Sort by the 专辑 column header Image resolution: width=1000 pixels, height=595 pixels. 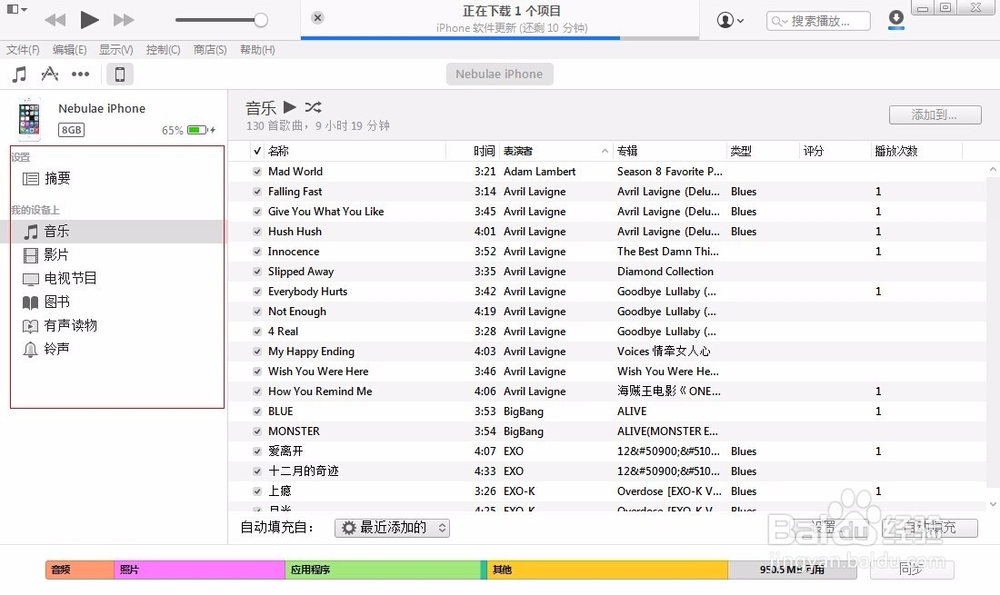point(628,151)
